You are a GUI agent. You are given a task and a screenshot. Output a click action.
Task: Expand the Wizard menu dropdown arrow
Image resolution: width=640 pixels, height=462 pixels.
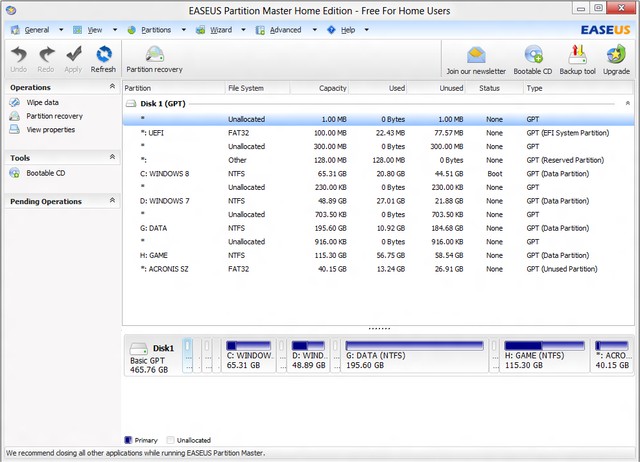pyautogui.click(x=244, y=30)
